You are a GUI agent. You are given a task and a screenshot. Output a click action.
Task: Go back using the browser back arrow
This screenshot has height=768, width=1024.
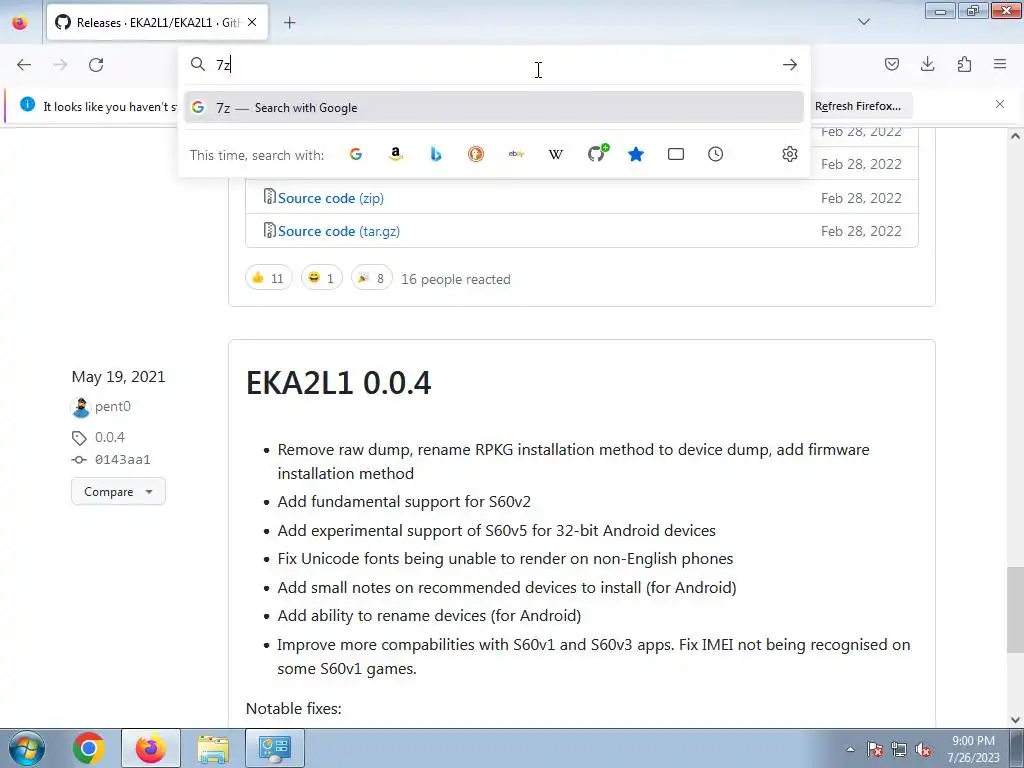[24, 65]
